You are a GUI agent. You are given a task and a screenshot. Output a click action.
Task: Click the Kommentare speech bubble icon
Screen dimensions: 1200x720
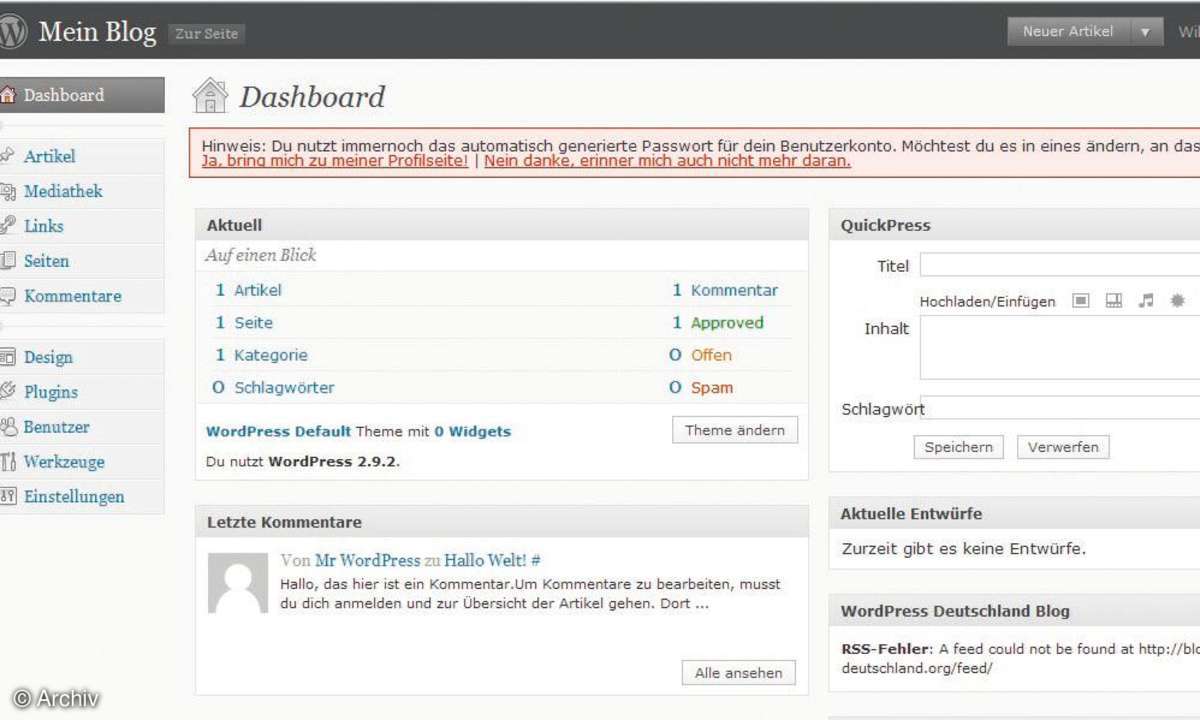[x=8, y=296]
